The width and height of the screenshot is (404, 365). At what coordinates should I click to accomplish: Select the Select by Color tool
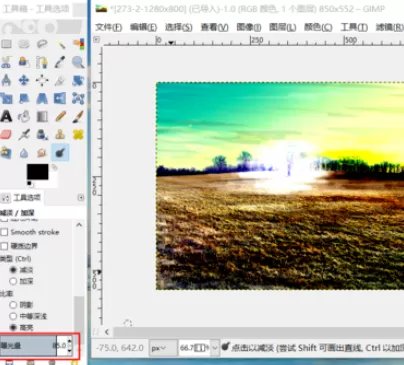pyautogui.click(x=78, y=44)
